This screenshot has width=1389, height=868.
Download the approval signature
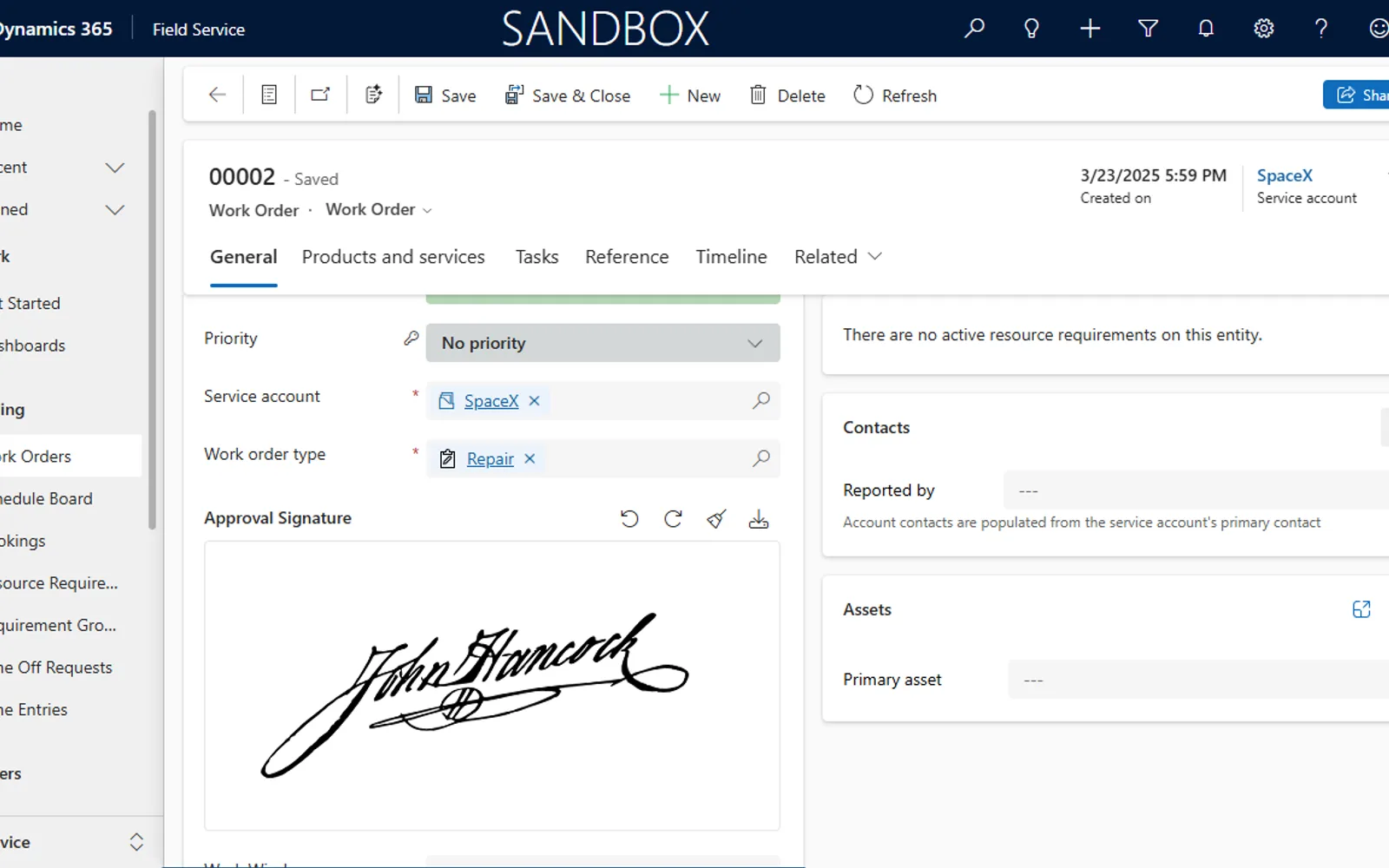coord(759,519)
